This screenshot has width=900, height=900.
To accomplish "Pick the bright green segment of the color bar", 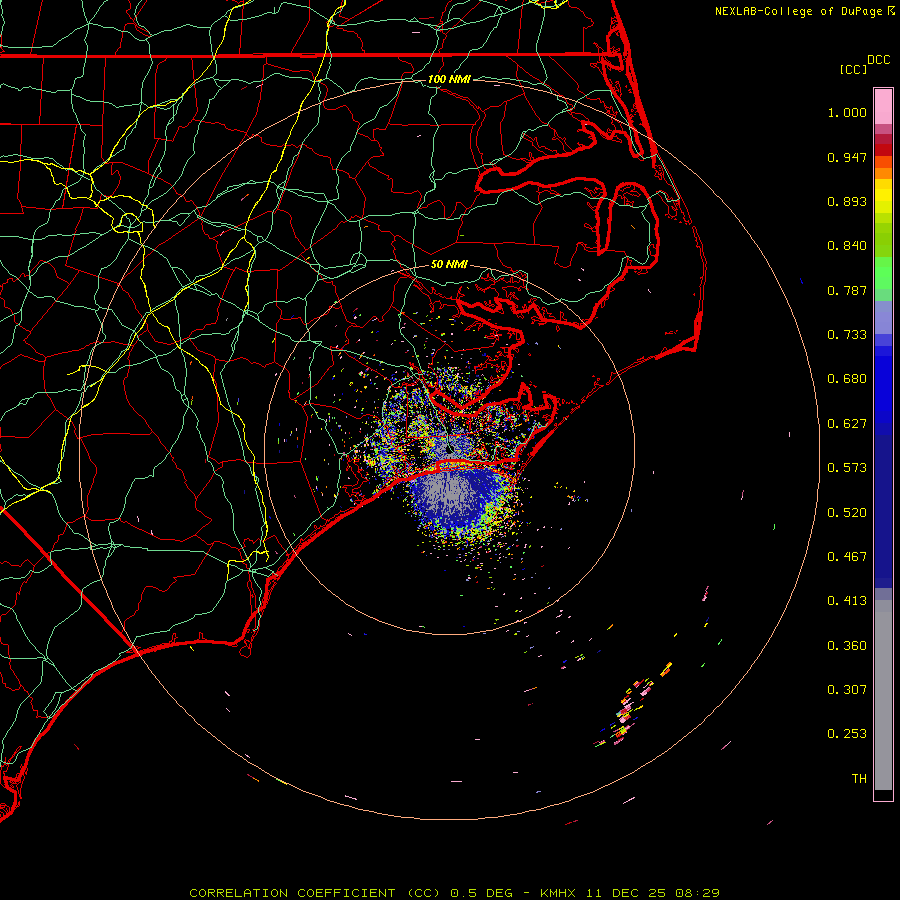I will 883,273.
